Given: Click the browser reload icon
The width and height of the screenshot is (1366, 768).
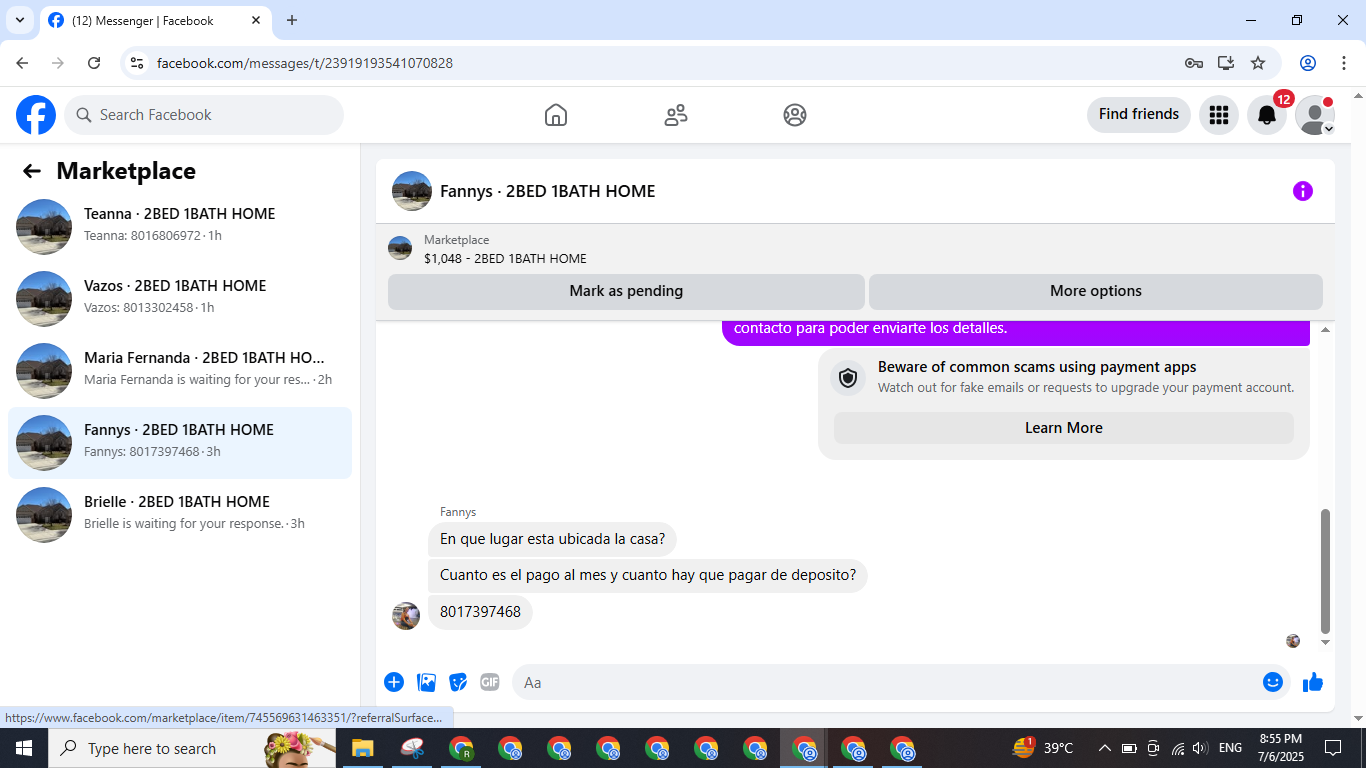Looking at the screenshot, I should pos(94,63).
